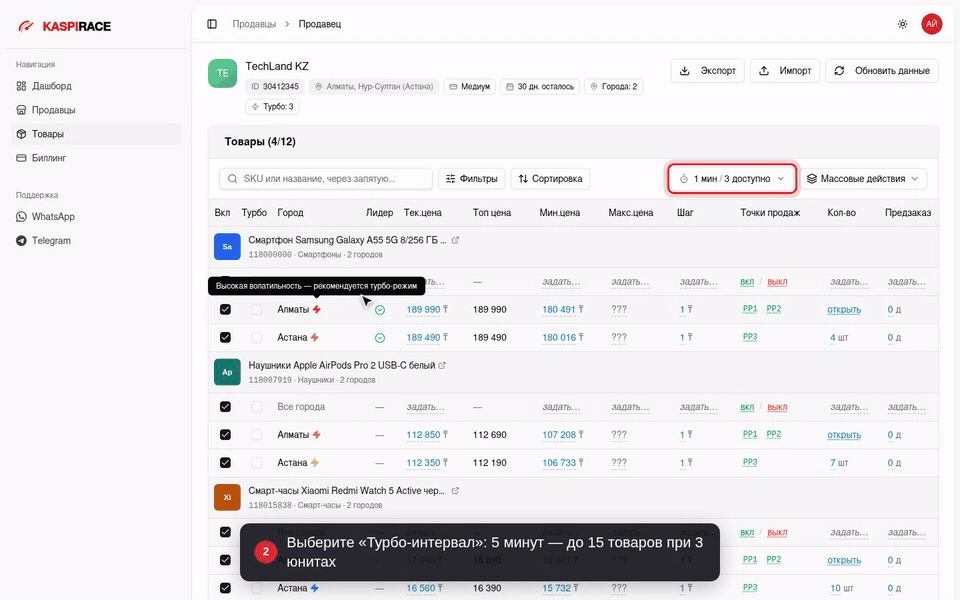Open WhatsApp support in sidebar

[x=53, y=217]
